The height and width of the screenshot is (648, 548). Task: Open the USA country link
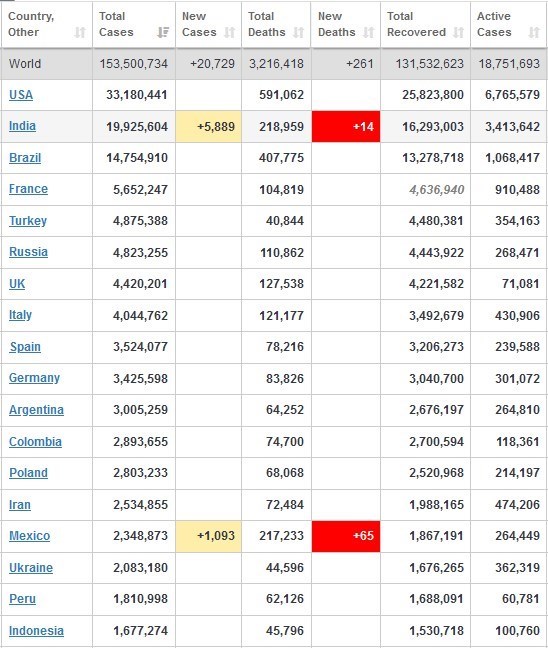pos(21,95)
